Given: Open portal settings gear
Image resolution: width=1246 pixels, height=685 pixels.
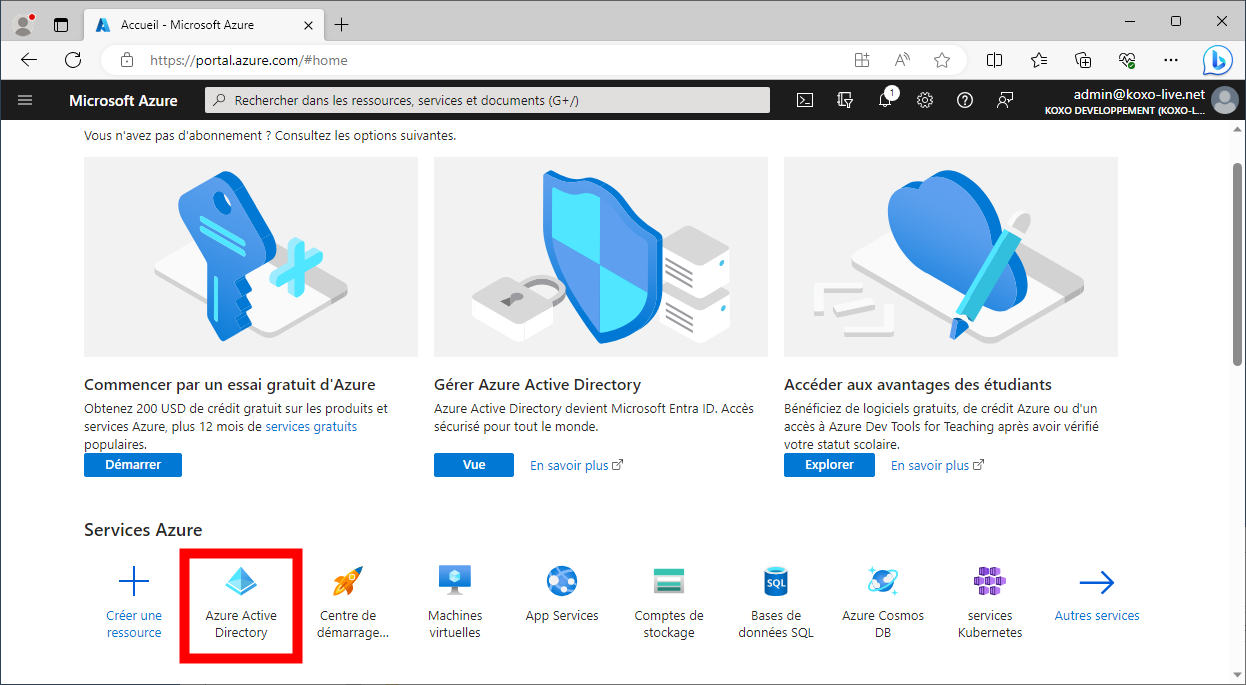Looking at the screenshot, I should click(925, 100).
